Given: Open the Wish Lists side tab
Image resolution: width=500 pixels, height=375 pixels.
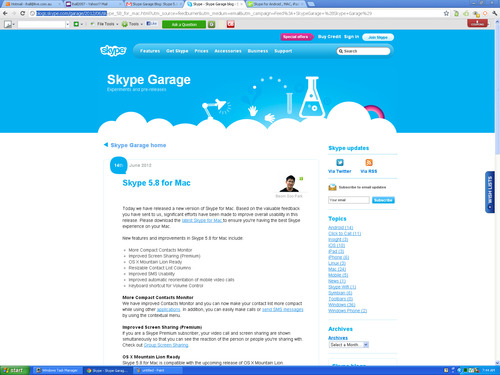Looking at the screenshot, I should coord(489,192).
